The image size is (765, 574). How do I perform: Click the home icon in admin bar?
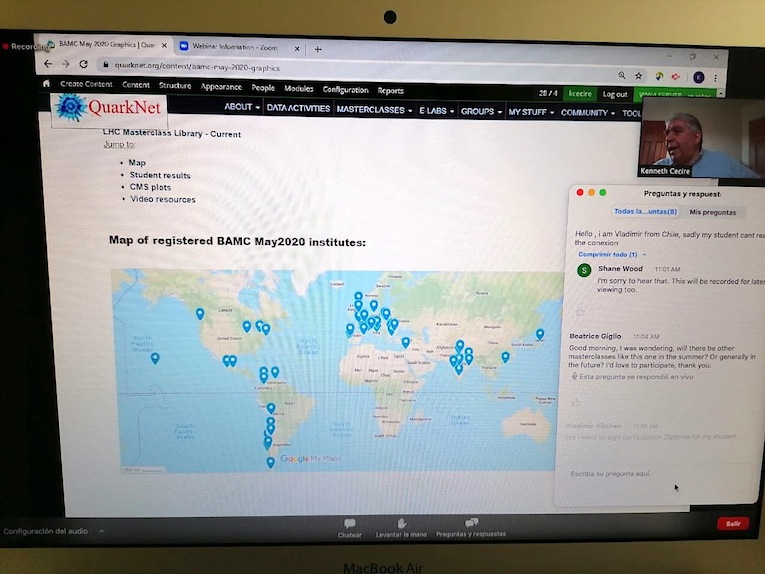tap(46, 84)
